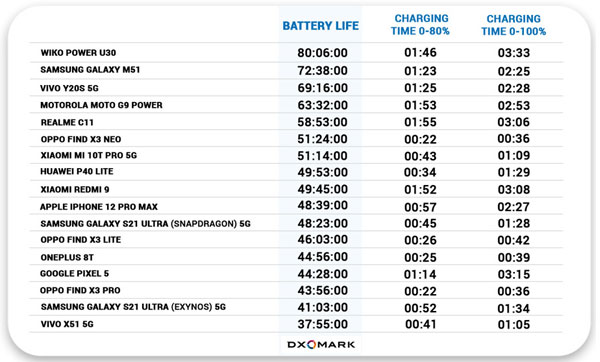The width and height of the screenshot is (600, 362).
Task: Click the CHARGING TIME 0-100% column header
Action: pos(514,25)
